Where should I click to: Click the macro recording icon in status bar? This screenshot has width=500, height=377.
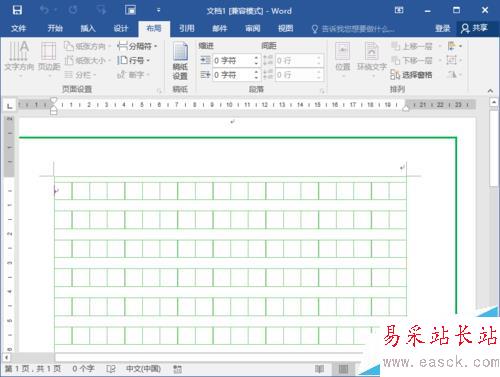pyautogui.click(x=177, y=369)
